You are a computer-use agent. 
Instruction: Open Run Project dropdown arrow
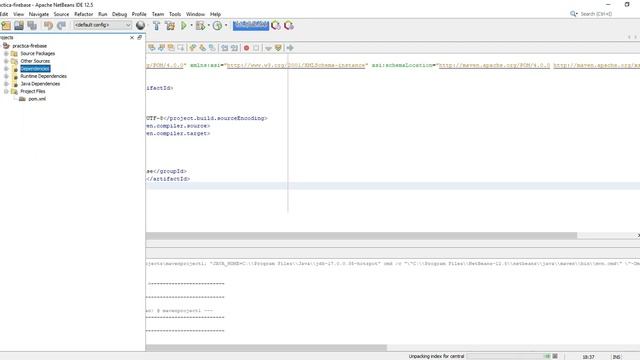191,25
